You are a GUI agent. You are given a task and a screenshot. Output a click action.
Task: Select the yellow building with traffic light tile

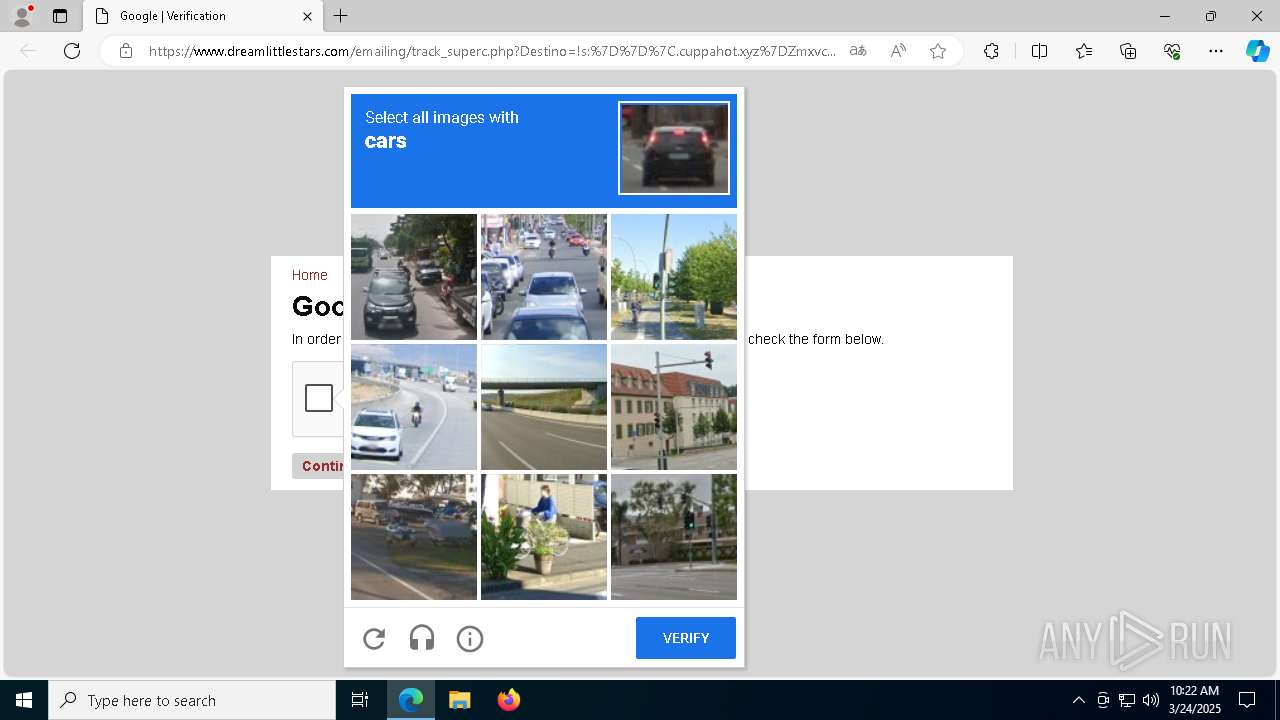point(674,407)
